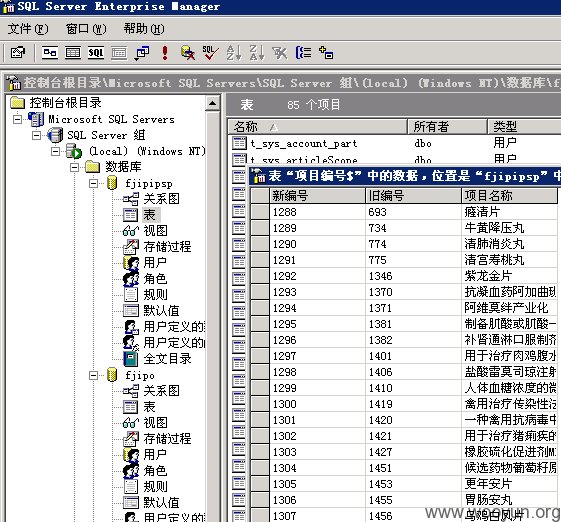Viewport: 561px width, 522px height.
Task: Click cell 693 in 旧编号 column
Action: tap(414, 212)
